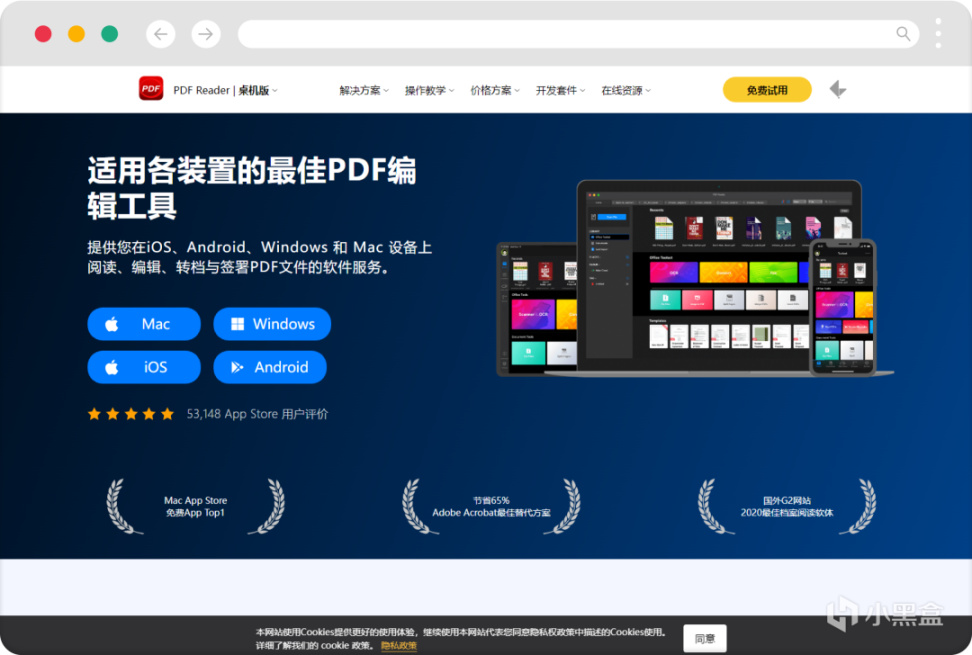The height and width of the screenshot is (655, 972).
Task: Click the five-star rating row
Action: point(131,414)
